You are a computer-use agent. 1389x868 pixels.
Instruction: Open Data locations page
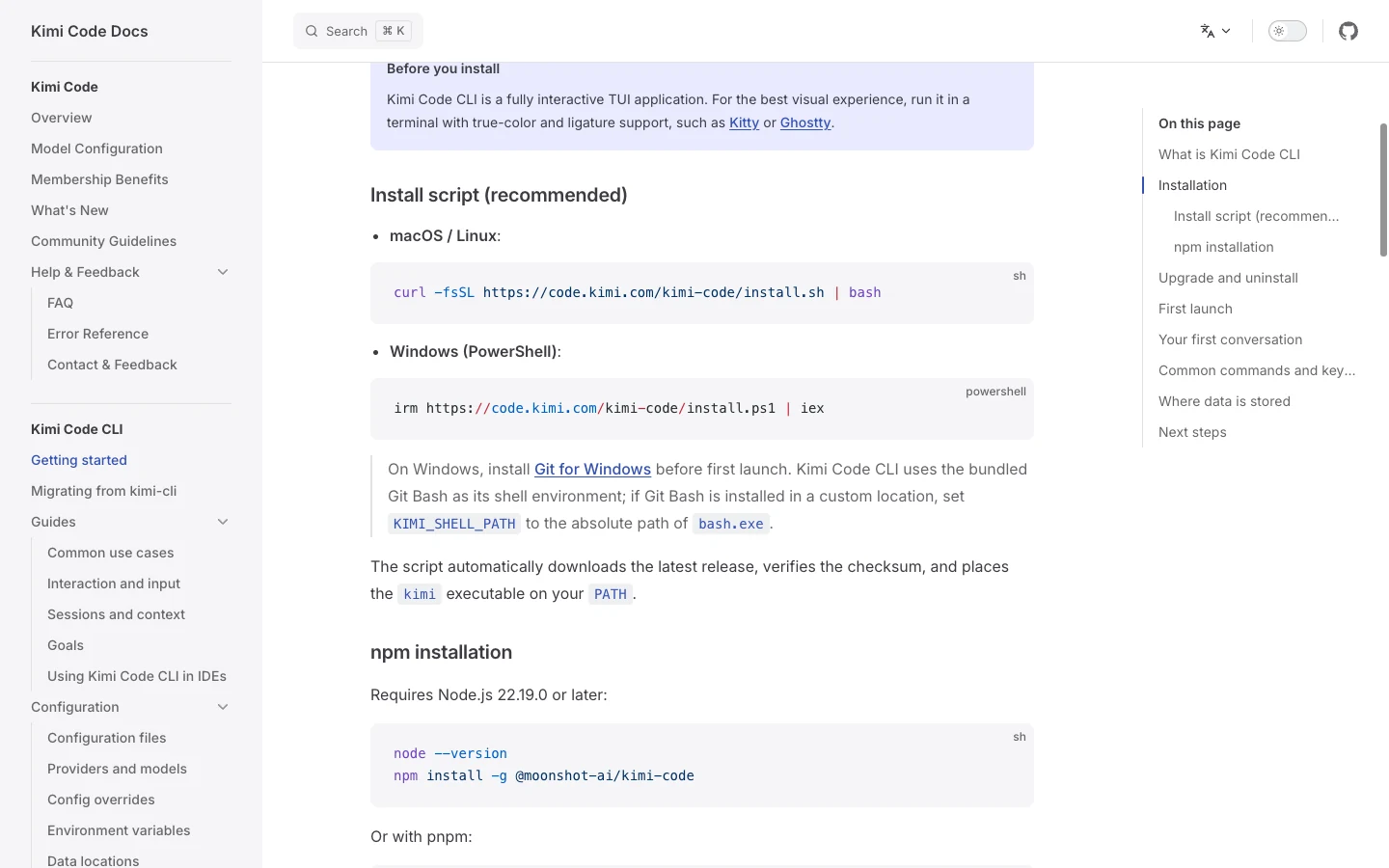93,860
